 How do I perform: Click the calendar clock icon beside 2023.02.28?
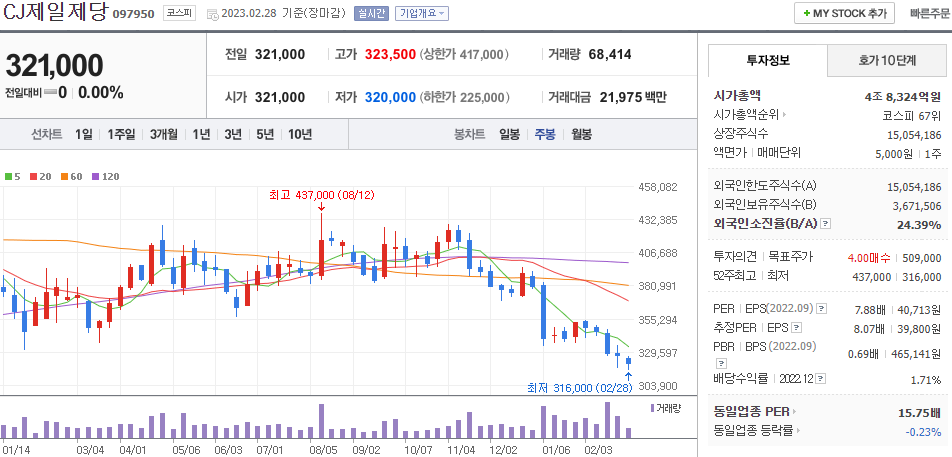[x=213, y=14]
